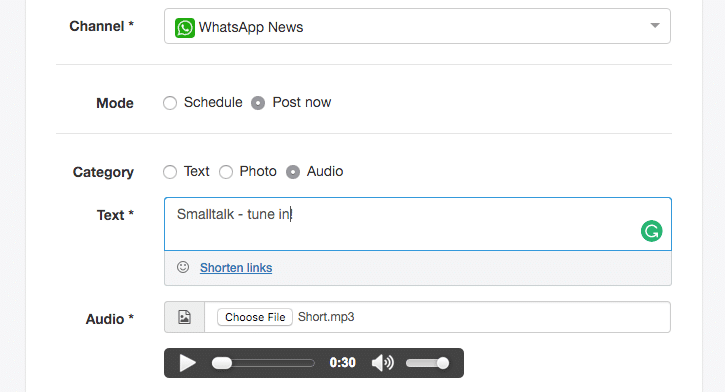Choose the Photo category radio button
The image size is (725, 392).
point(226,172)
